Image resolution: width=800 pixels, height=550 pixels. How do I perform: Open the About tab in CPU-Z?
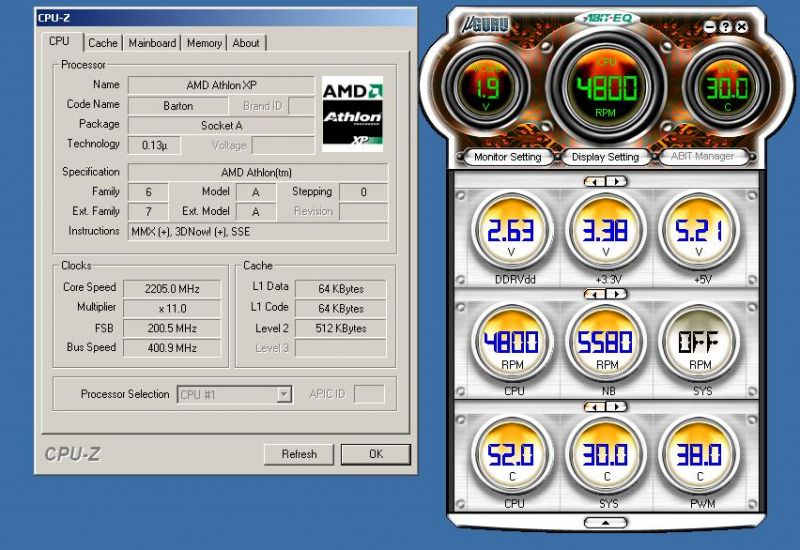click(246, 43)
